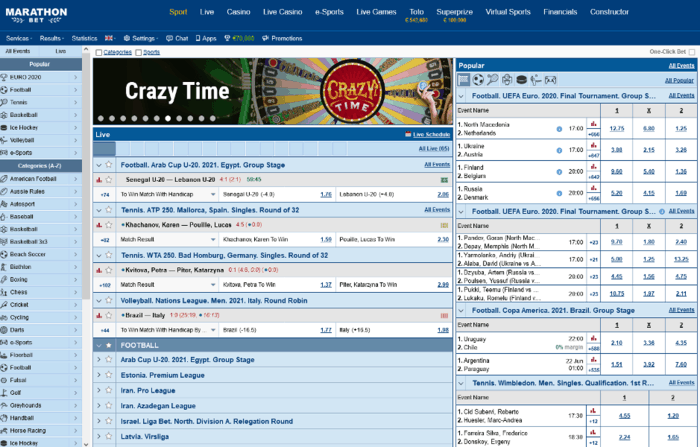
Task: Open live statistics for Khachanov vs Pouille
Action: point(99,225)
